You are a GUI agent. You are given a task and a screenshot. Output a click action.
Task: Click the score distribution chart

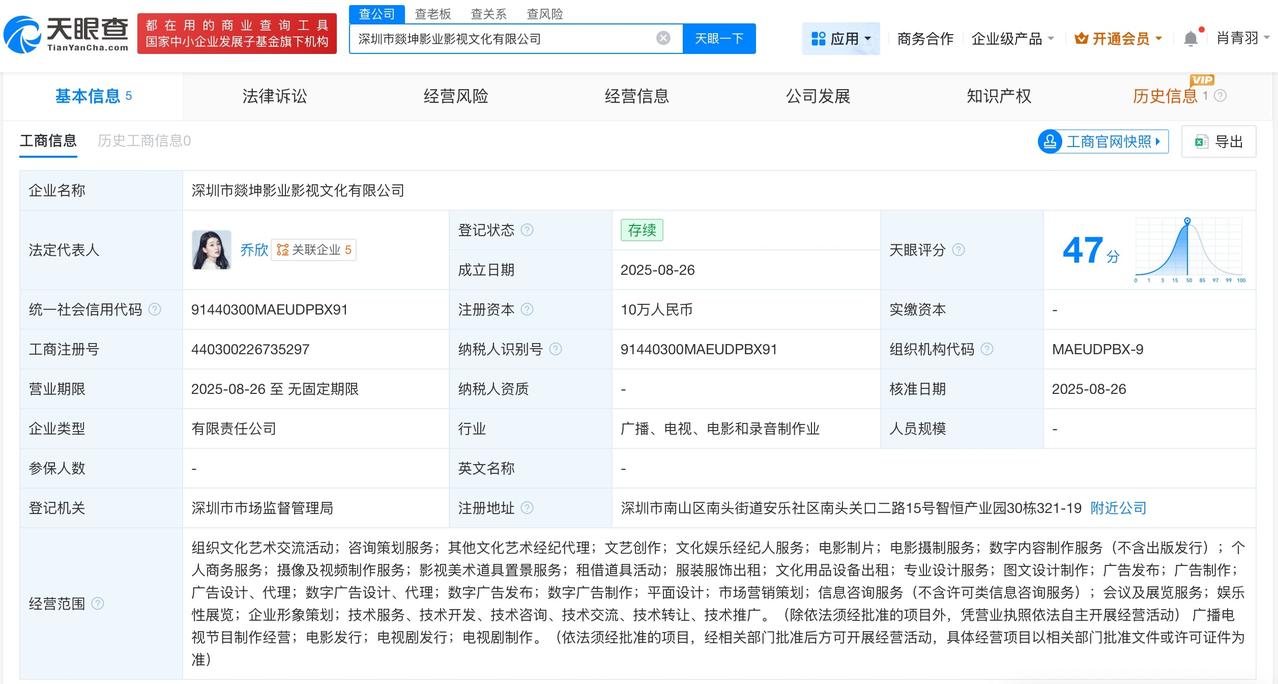point(1190,250)
